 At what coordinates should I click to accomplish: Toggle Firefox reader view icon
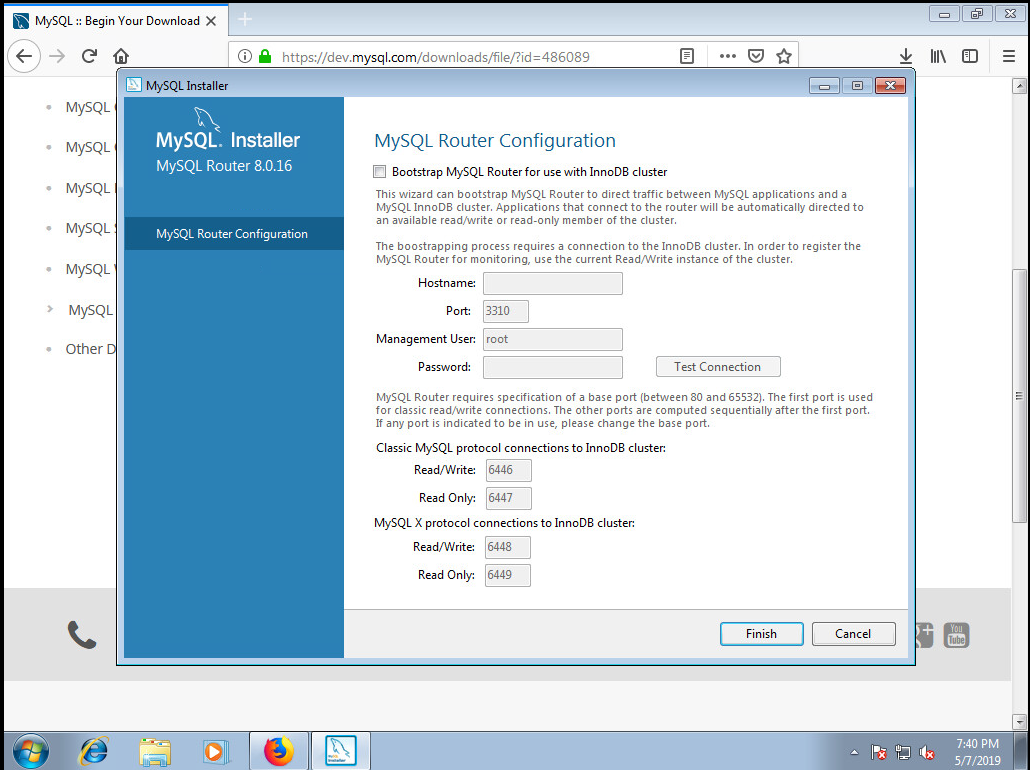[687, 57]
